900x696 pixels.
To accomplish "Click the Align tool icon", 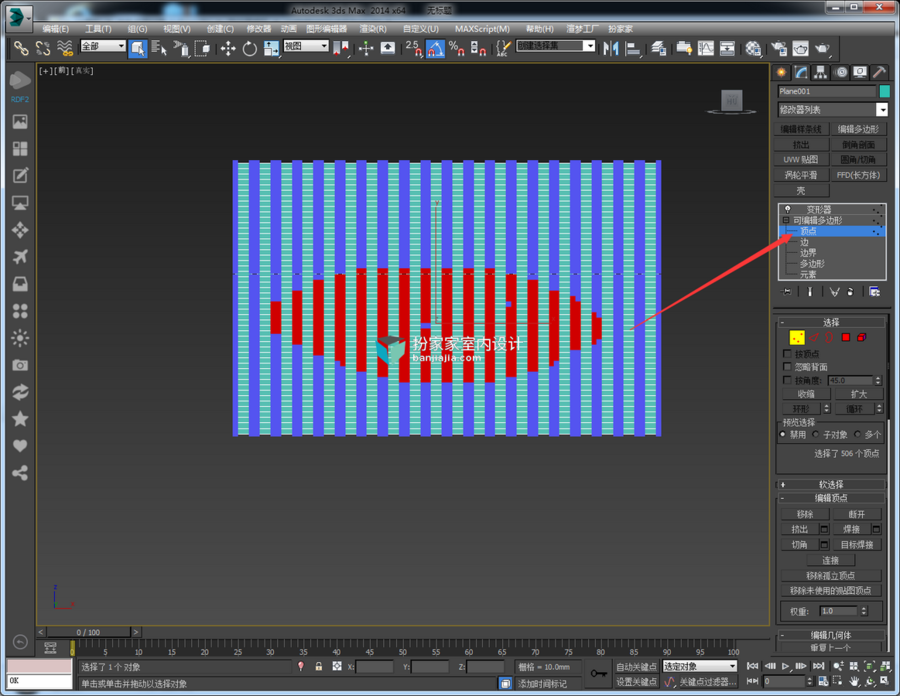I will 633,49.
